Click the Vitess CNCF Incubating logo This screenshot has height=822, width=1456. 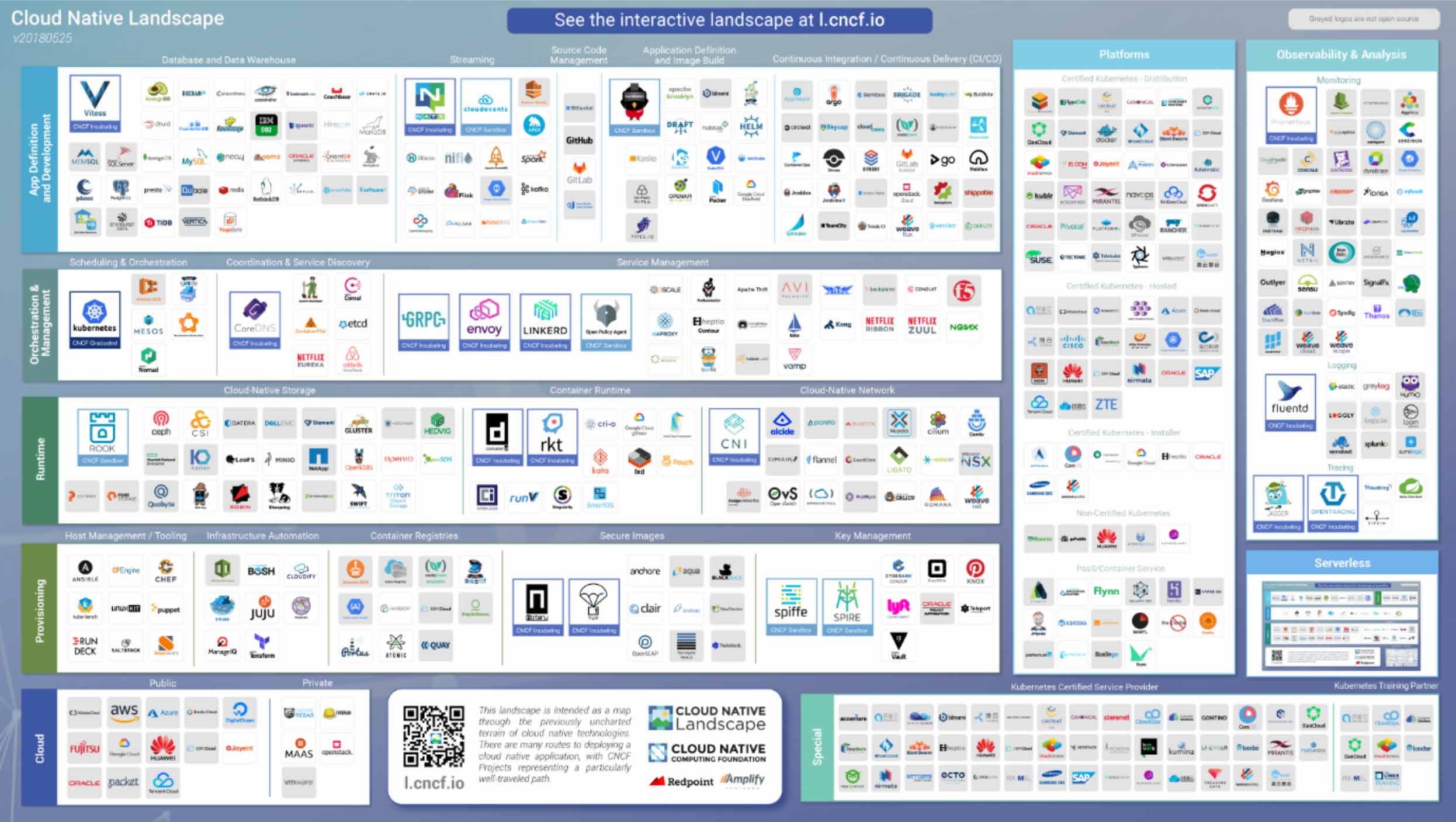point(95,103)
